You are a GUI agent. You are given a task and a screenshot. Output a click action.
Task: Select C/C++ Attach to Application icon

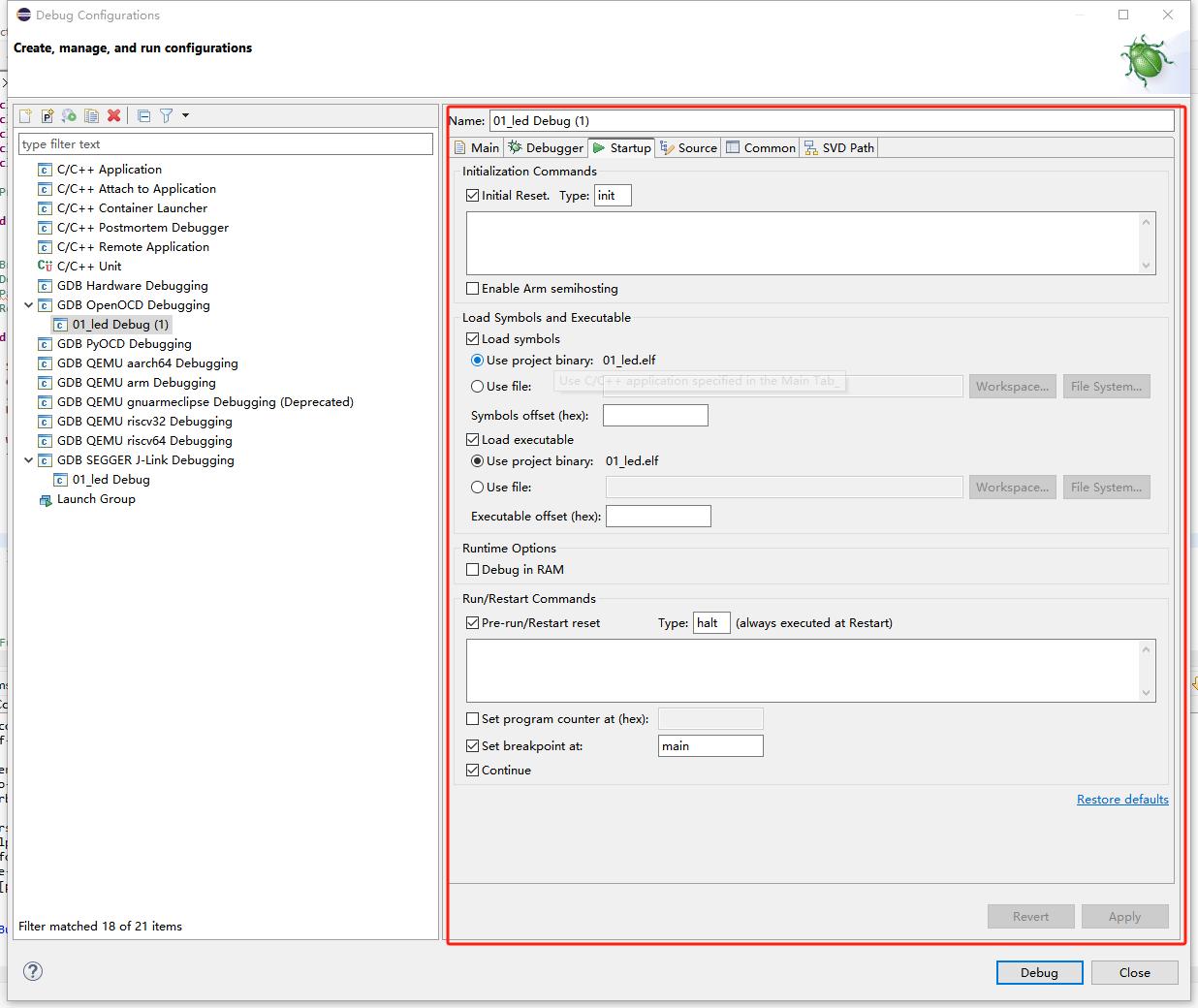tap(45, 189)
